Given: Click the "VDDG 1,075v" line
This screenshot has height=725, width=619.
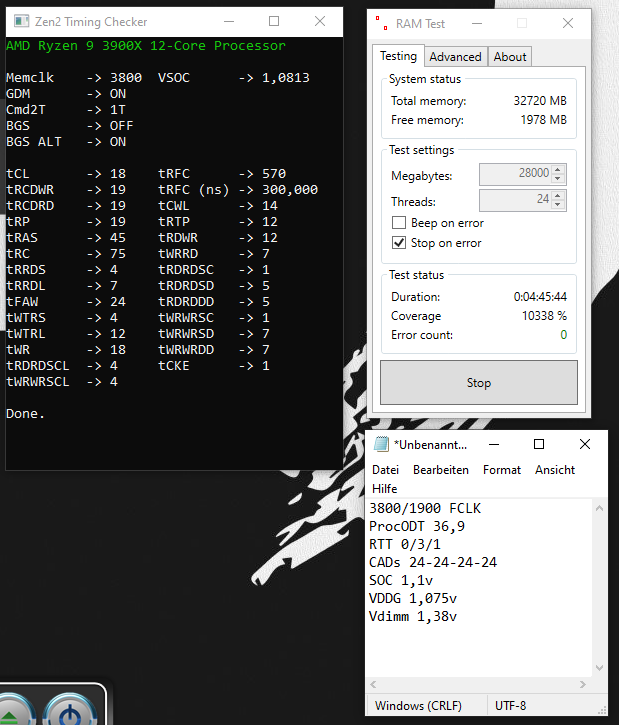Looking at the screenshot, I should coord(413,599).
